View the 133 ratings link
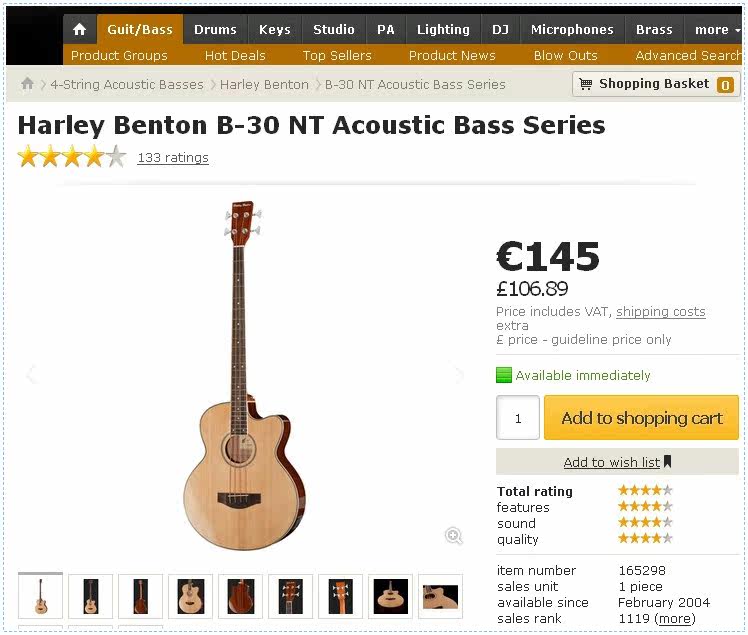 173,157
